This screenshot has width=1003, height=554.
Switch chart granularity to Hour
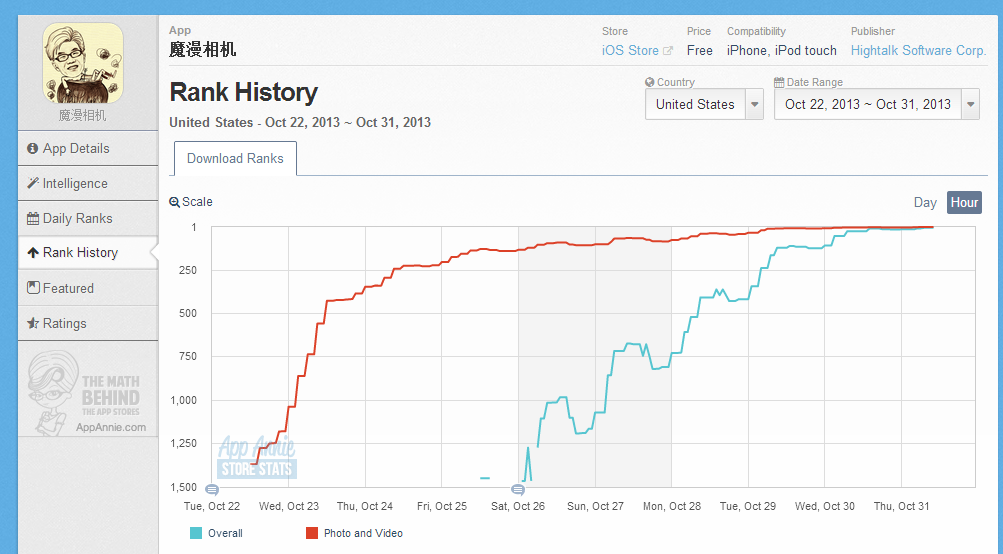964,203
